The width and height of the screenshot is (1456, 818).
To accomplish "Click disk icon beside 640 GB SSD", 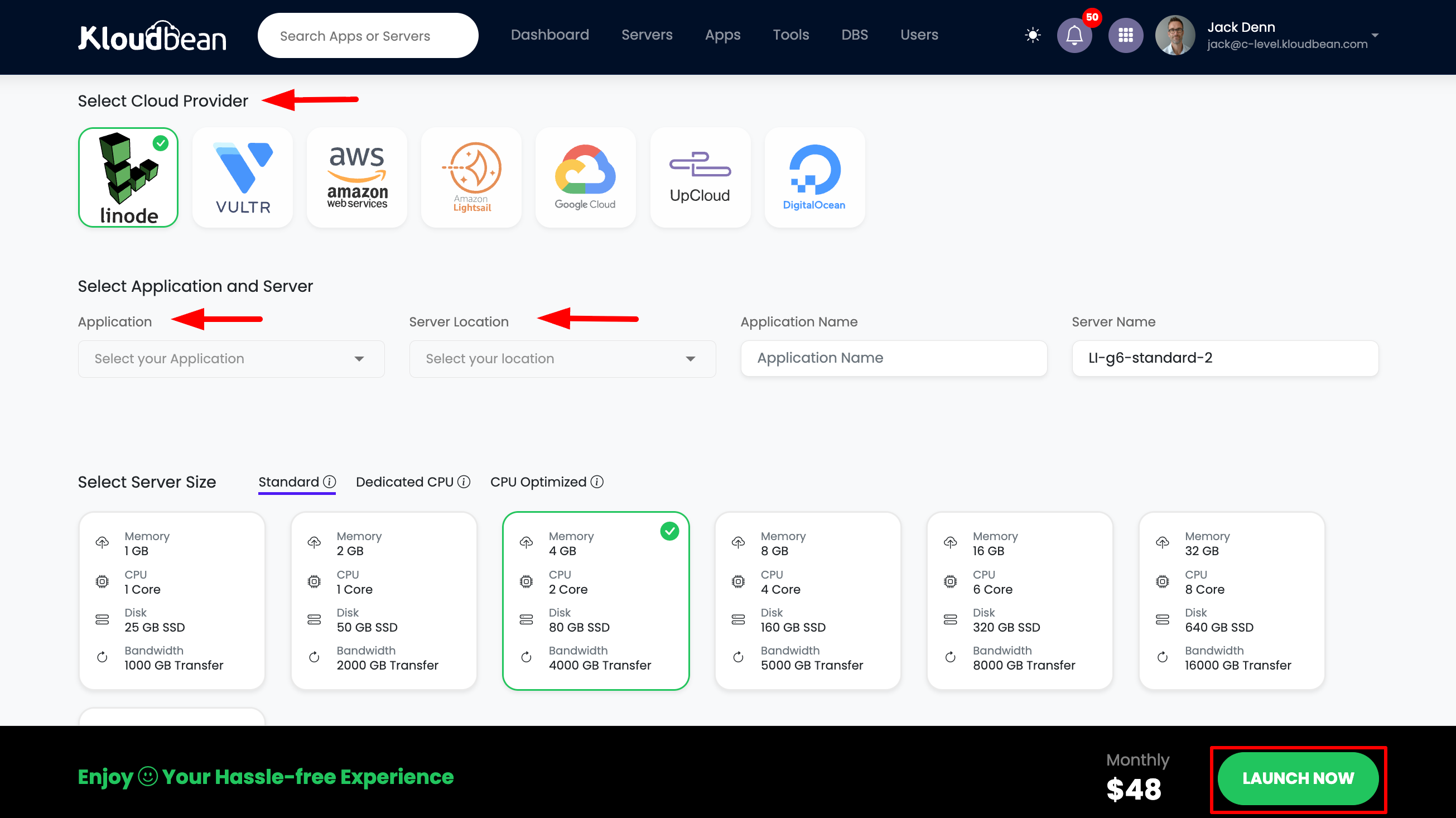I will point(1162,619).
